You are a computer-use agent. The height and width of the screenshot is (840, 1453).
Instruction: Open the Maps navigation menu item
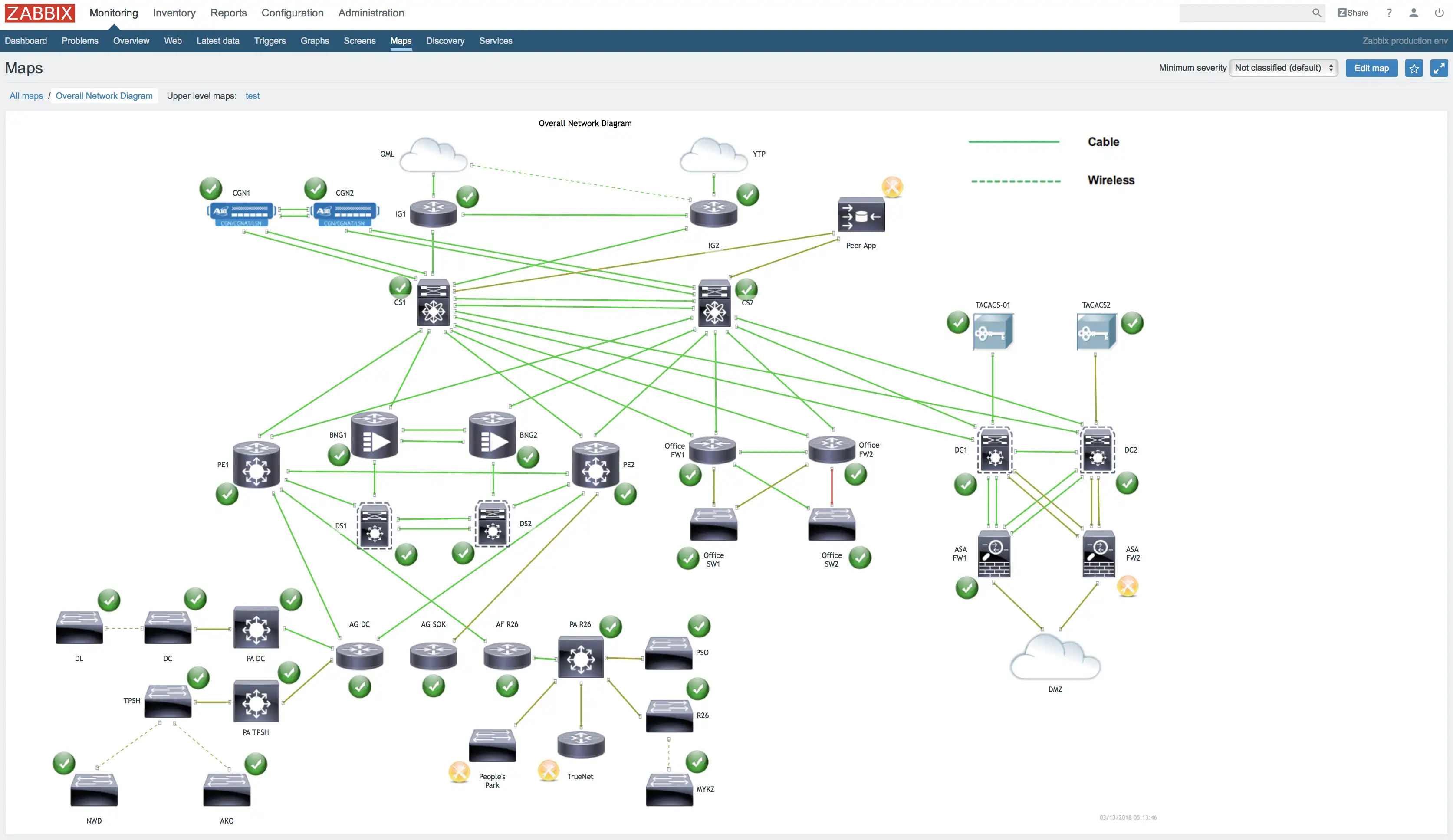tap(401, 41)
